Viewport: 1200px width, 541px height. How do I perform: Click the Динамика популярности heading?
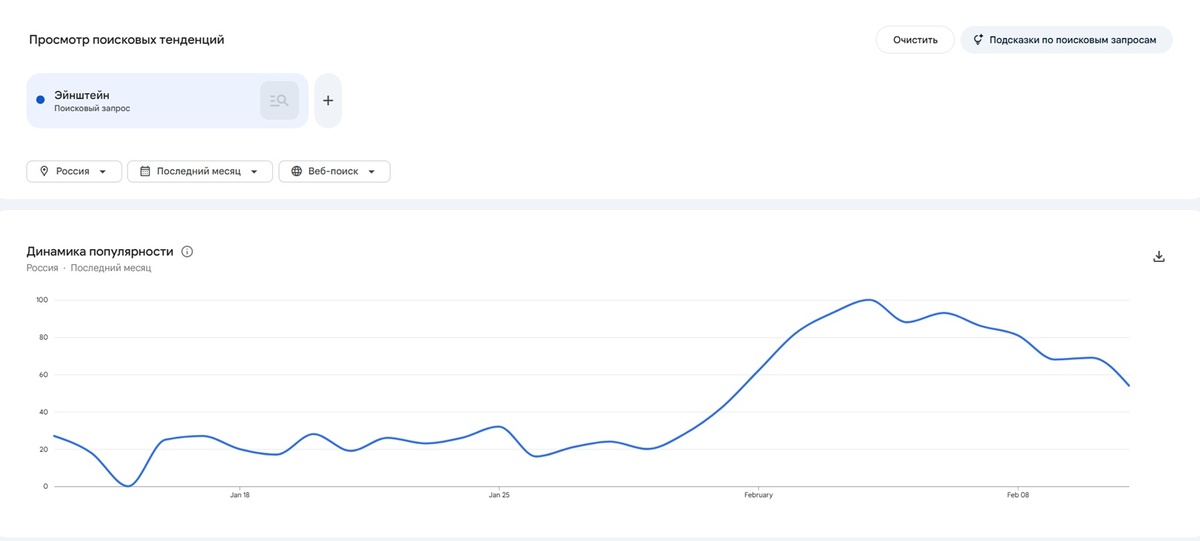pos(100,252)
